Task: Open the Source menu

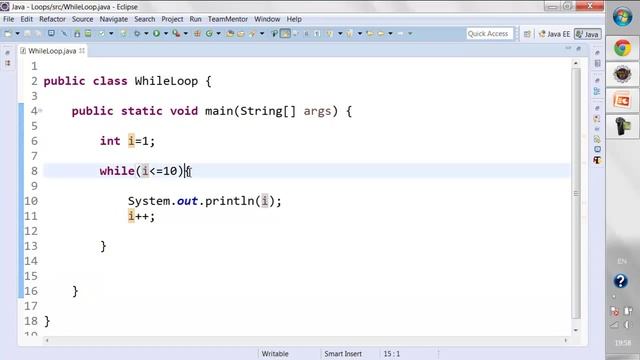Action: point(82,19)
